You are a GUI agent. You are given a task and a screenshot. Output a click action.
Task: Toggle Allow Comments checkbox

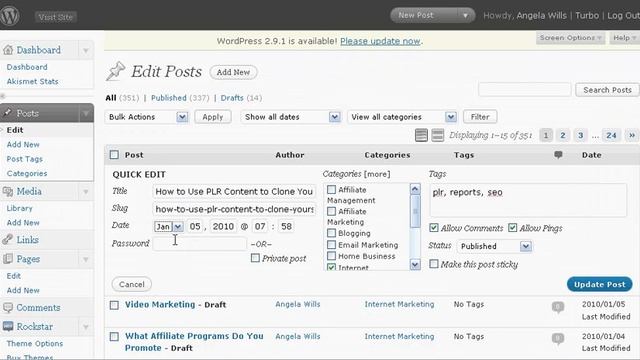pyautogui.click(x=434, y=228)
